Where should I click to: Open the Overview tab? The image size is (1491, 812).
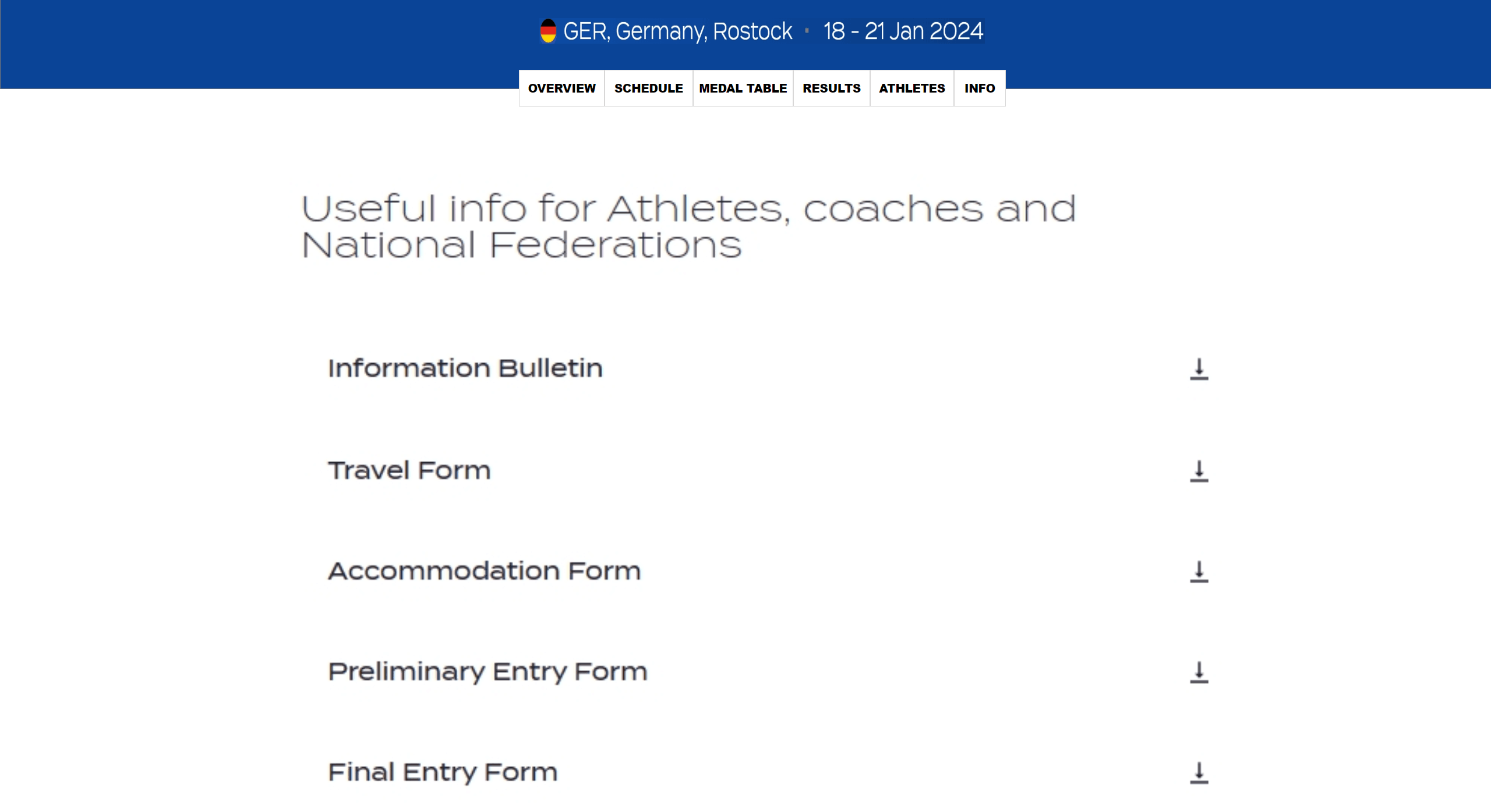(x=561, y=88)
